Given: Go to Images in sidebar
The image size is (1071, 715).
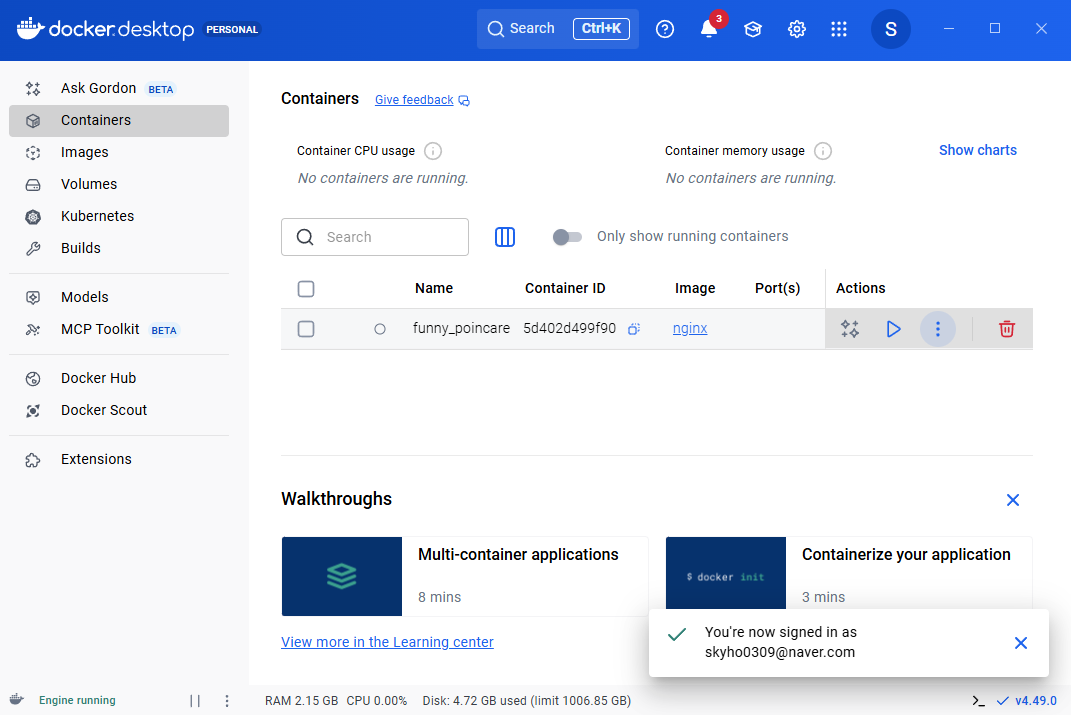Looking at the screenshot, I should (119, 152).
